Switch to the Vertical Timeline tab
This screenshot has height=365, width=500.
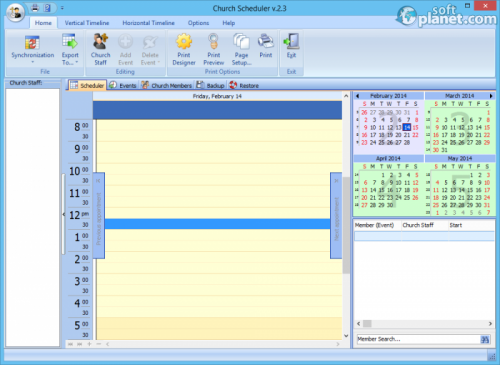tap(87, 23)
